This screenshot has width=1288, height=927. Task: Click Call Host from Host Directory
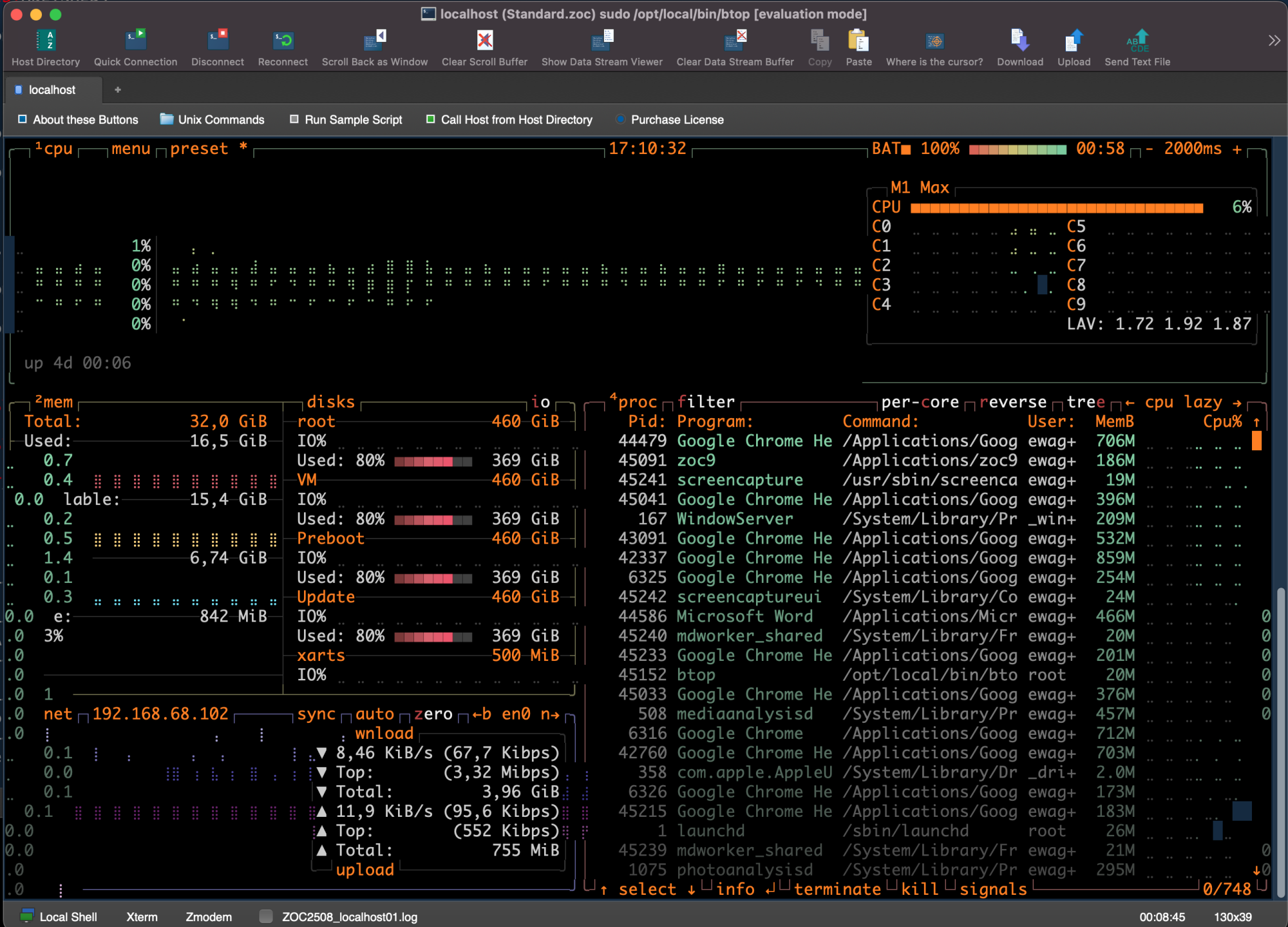[509, 120]
